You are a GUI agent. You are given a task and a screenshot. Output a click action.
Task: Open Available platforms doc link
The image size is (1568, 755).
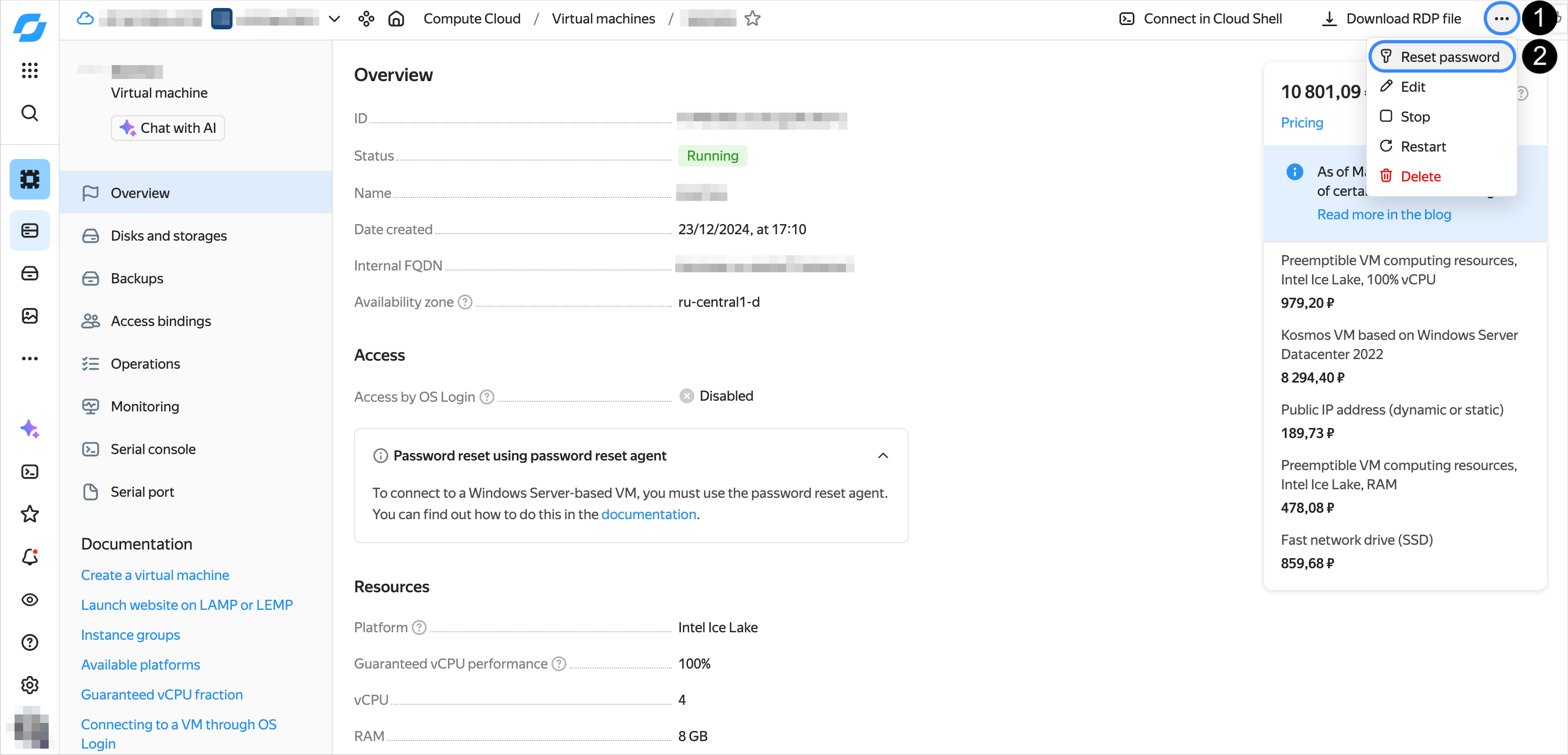pyautogui.click(x=140, y=664)
